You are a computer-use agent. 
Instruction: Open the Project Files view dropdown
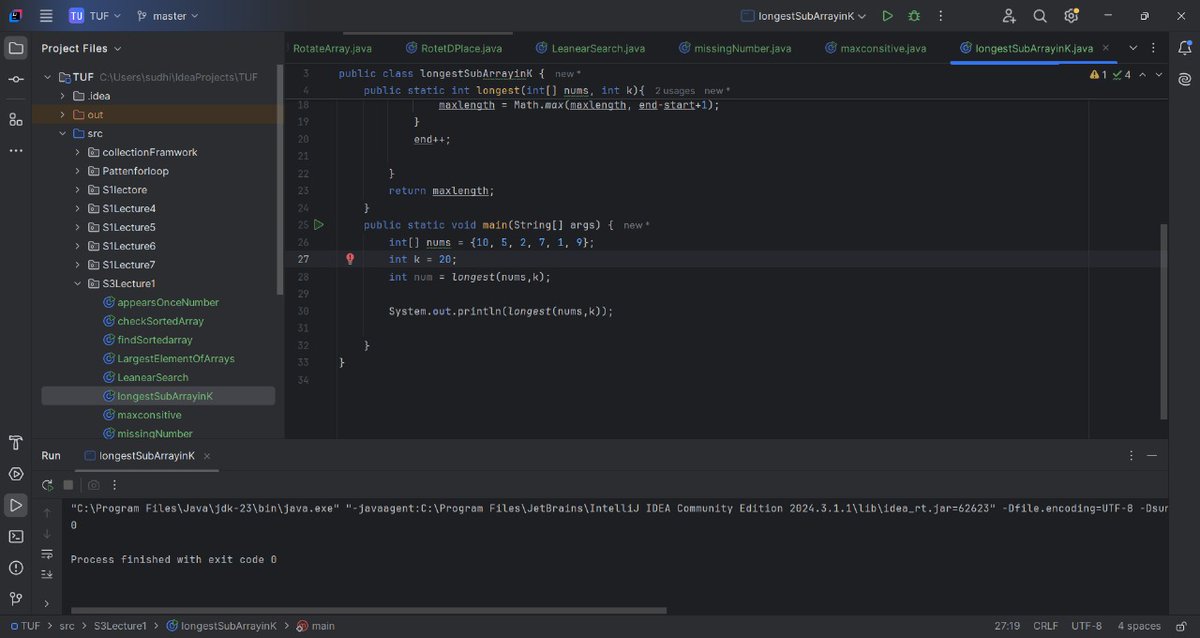coord(81,48)
